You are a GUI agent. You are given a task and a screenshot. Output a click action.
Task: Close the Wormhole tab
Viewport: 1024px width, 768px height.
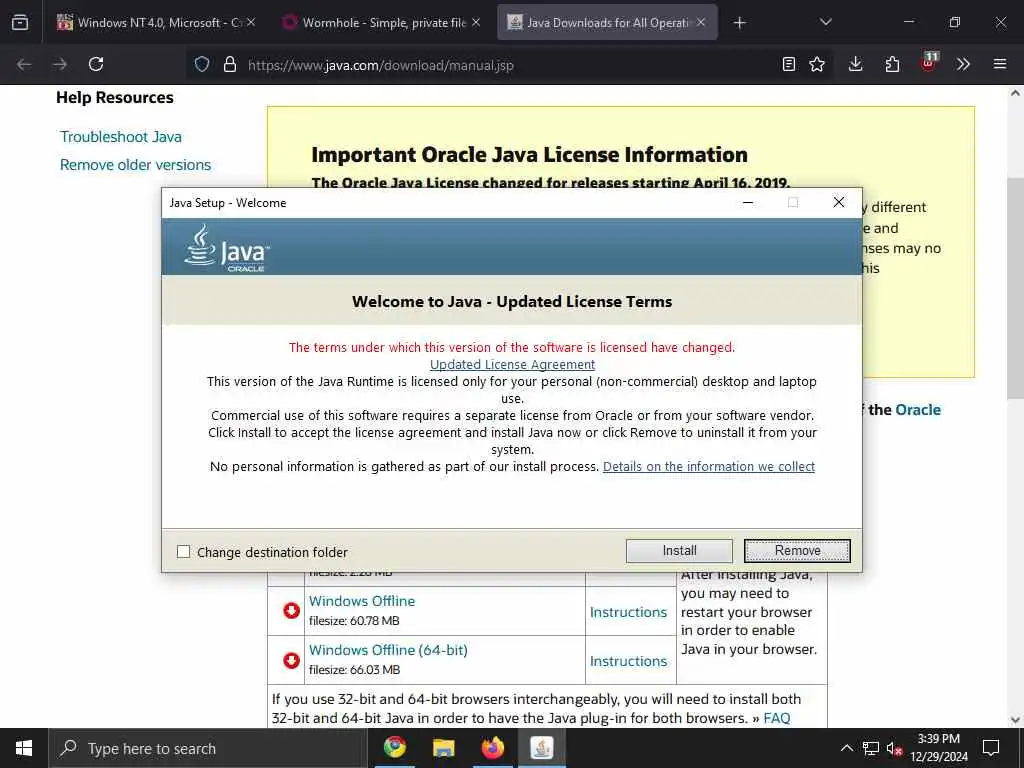click(476, 22)
